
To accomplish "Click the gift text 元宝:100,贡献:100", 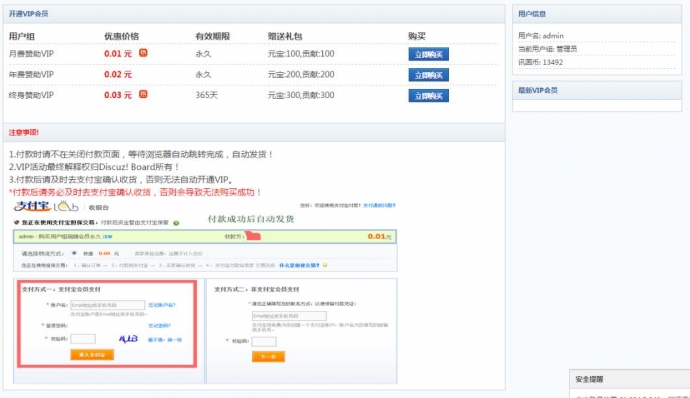I will click(x=301, y=54).
